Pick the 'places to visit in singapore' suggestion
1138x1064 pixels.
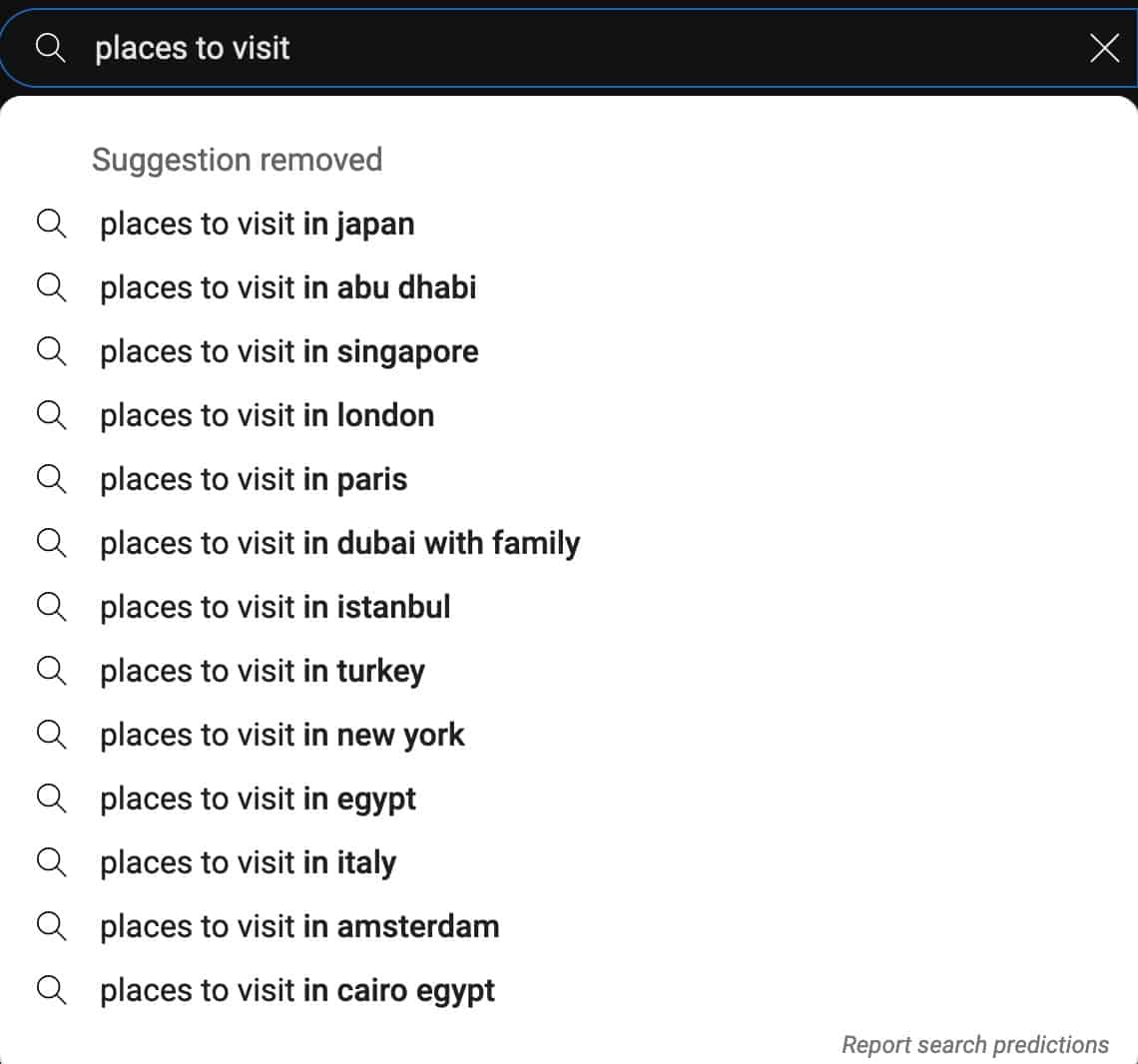569,351
